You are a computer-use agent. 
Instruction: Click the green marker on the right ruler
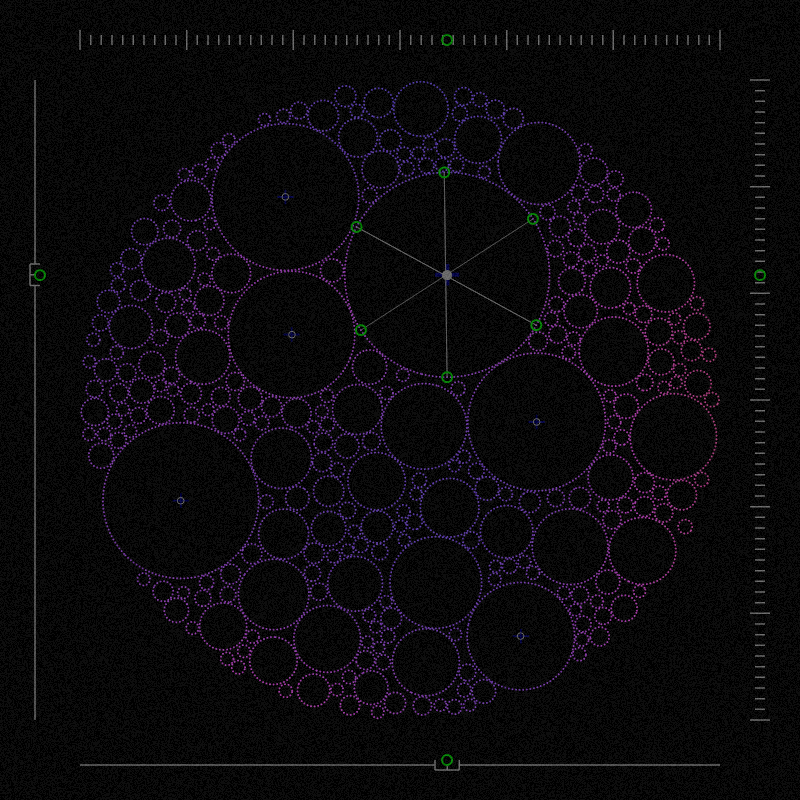click(760, 275)
